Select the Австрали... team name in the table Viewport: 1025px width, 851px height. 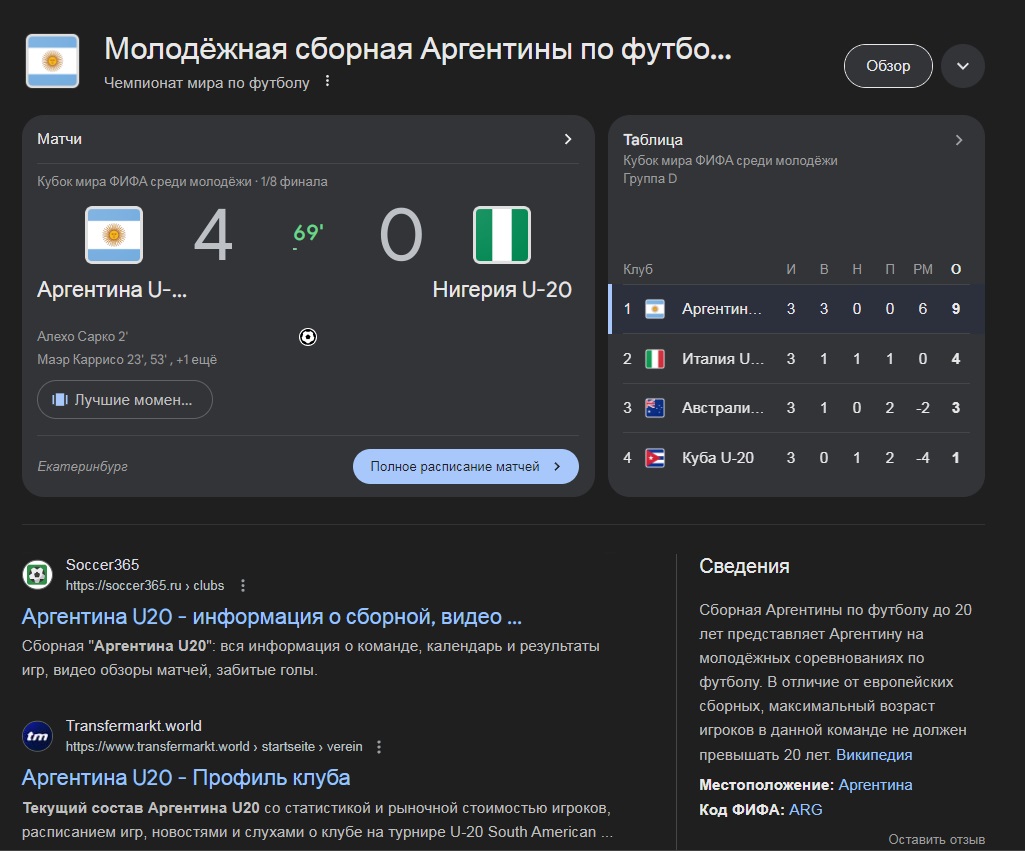coord(722,408)
